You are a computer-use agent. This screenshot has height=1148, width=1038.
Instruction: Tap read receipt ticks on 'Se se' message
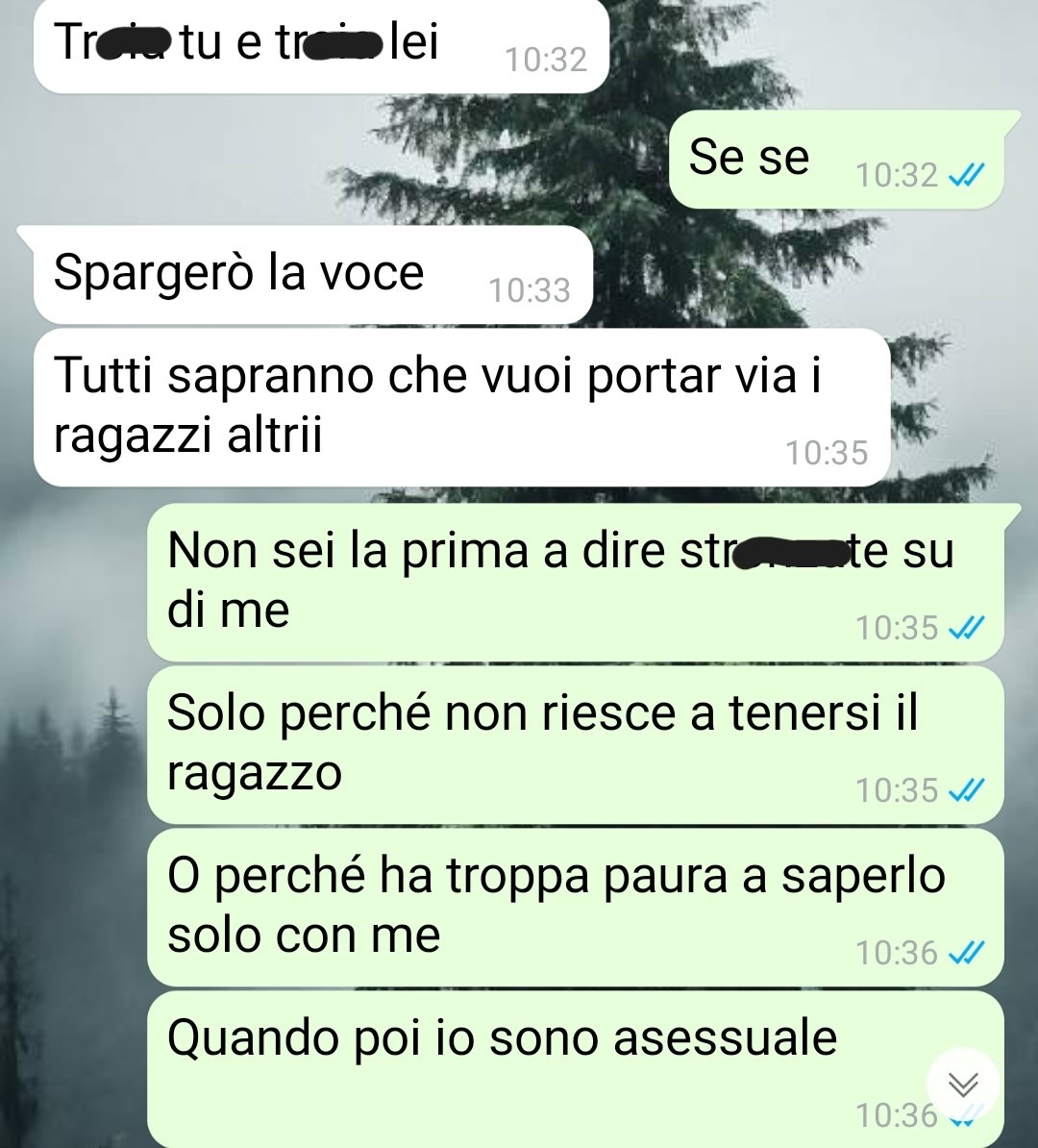point(966,175)
